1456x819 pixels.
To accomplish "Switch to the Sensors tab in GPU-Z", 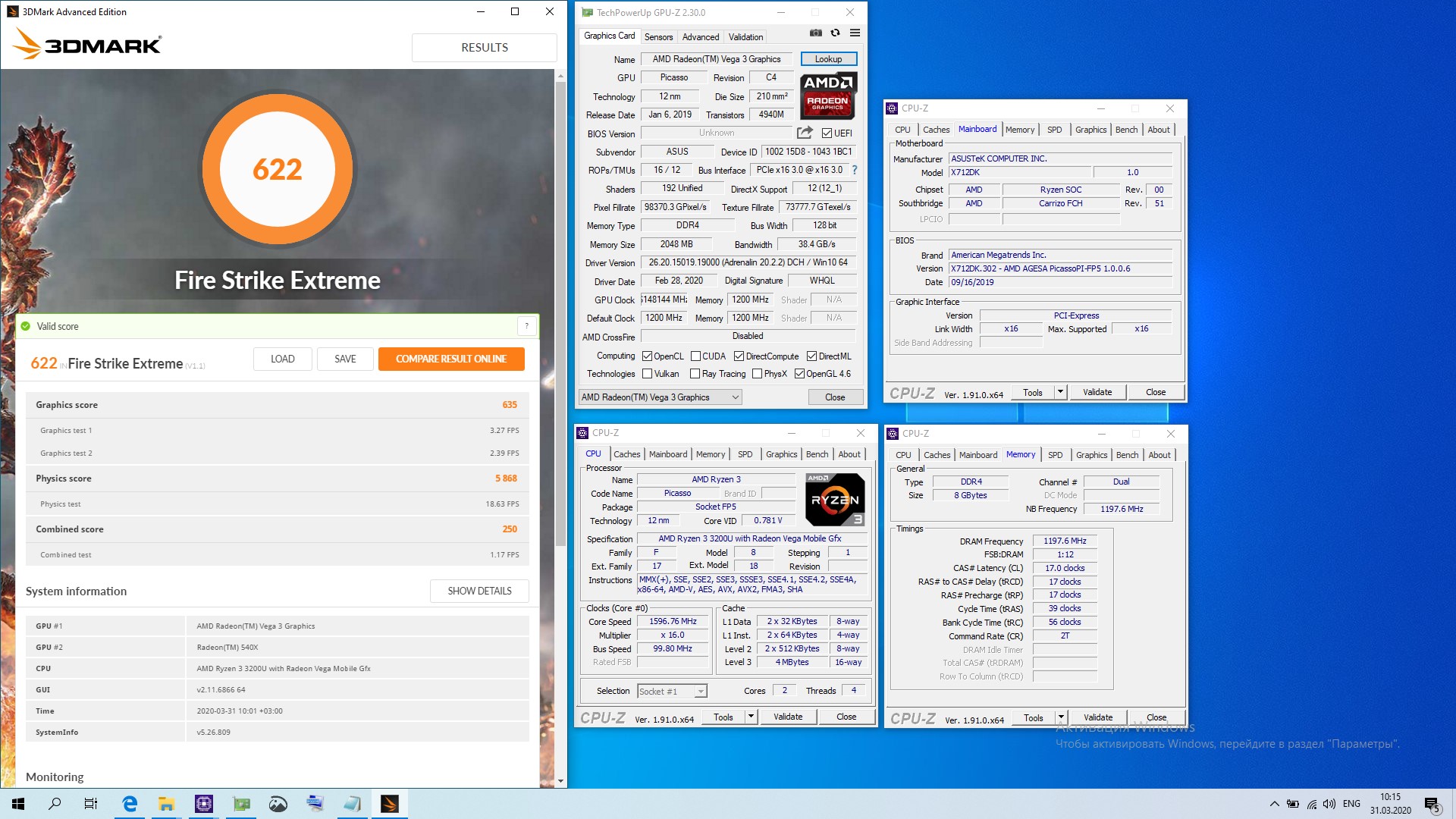I will click(658, 36).
